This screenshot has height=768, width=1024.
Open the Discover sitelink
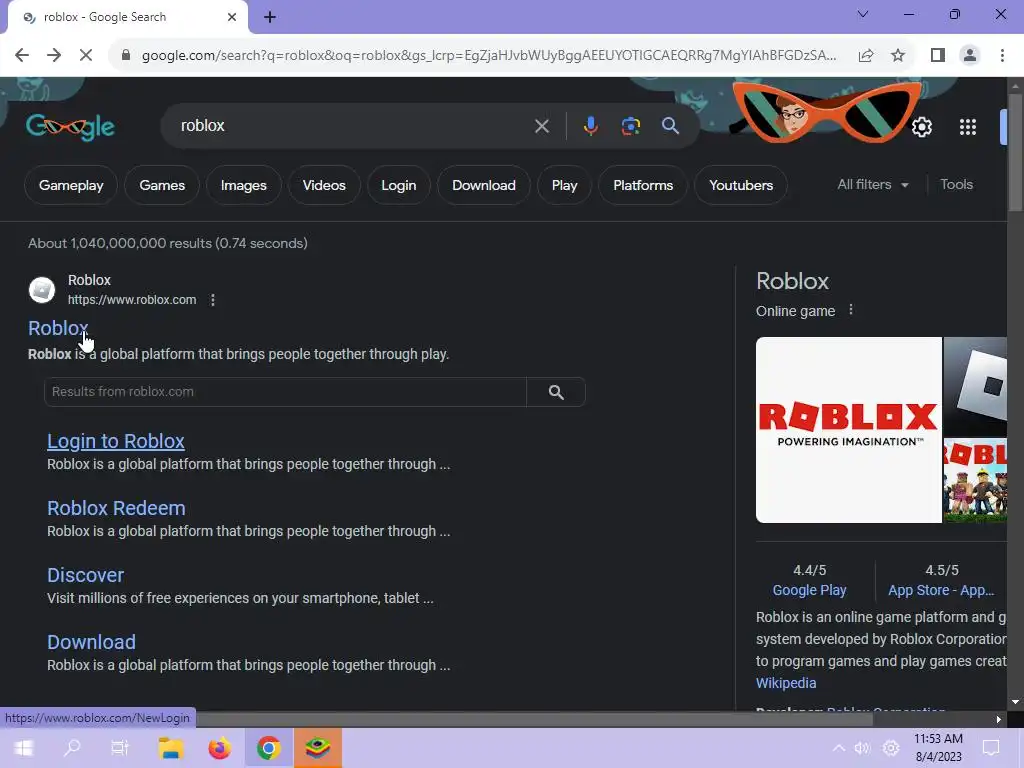coord(86,575)
